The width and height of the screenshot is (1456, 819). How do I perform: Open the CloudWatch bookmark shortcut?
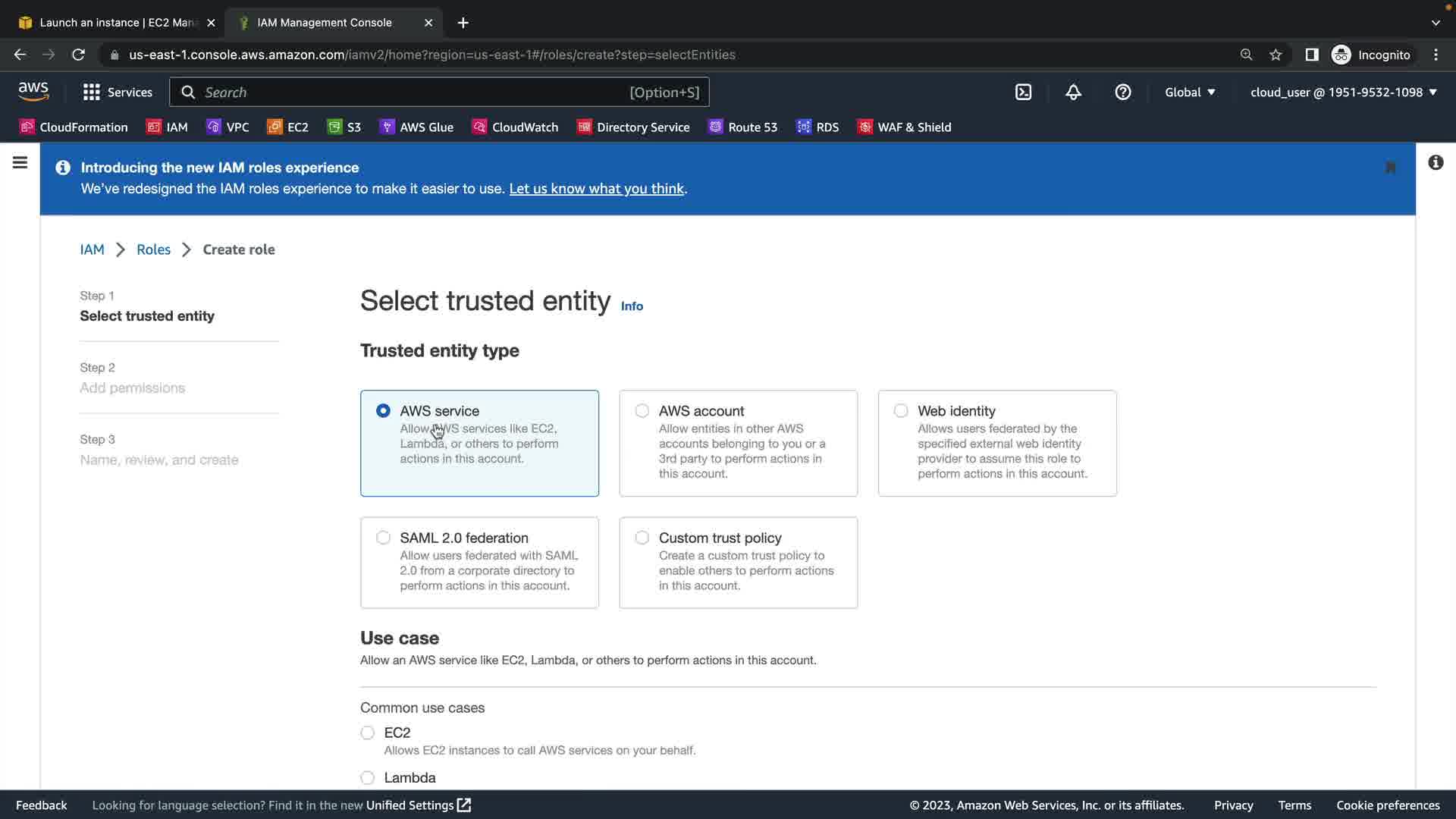(515, 127)
